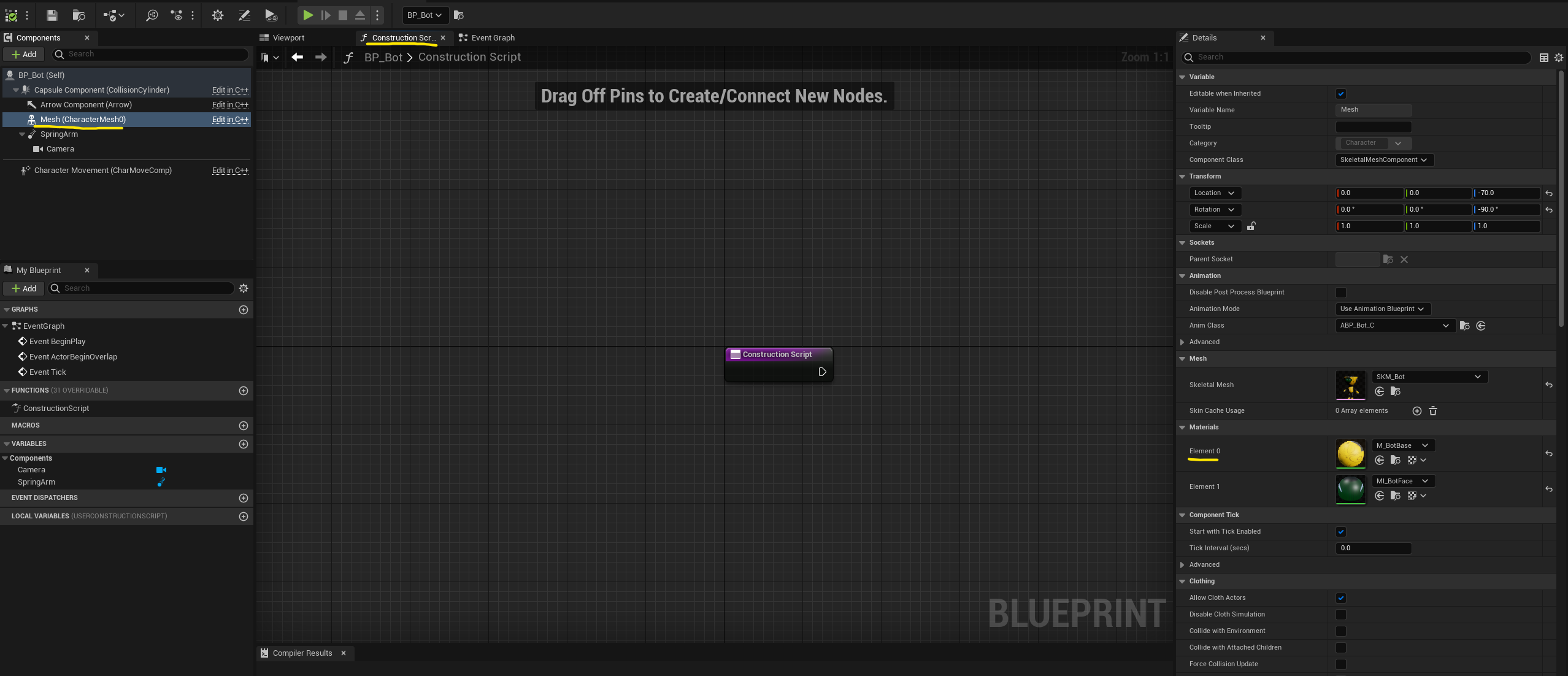Viewport: 1568px width, 676px height.
Task: Open Class Settings gear icon in toolbar
Action: click(217, 15)
